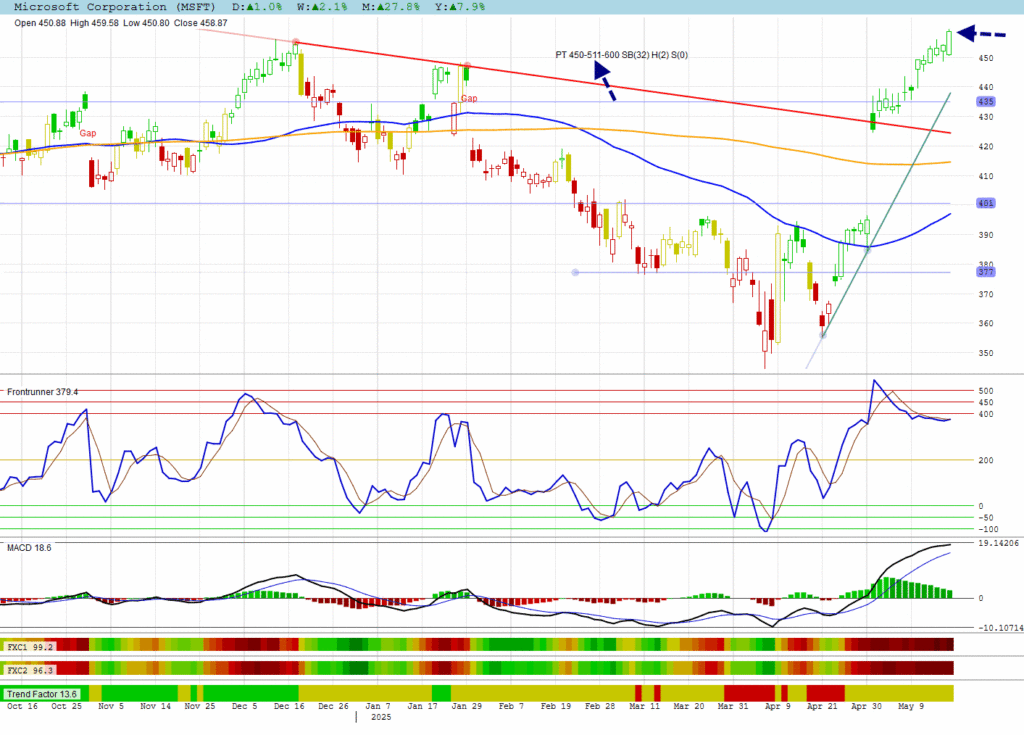Click the Open 450.88 value
This screenshot has height=735, width=1024.
pos(40,23)
